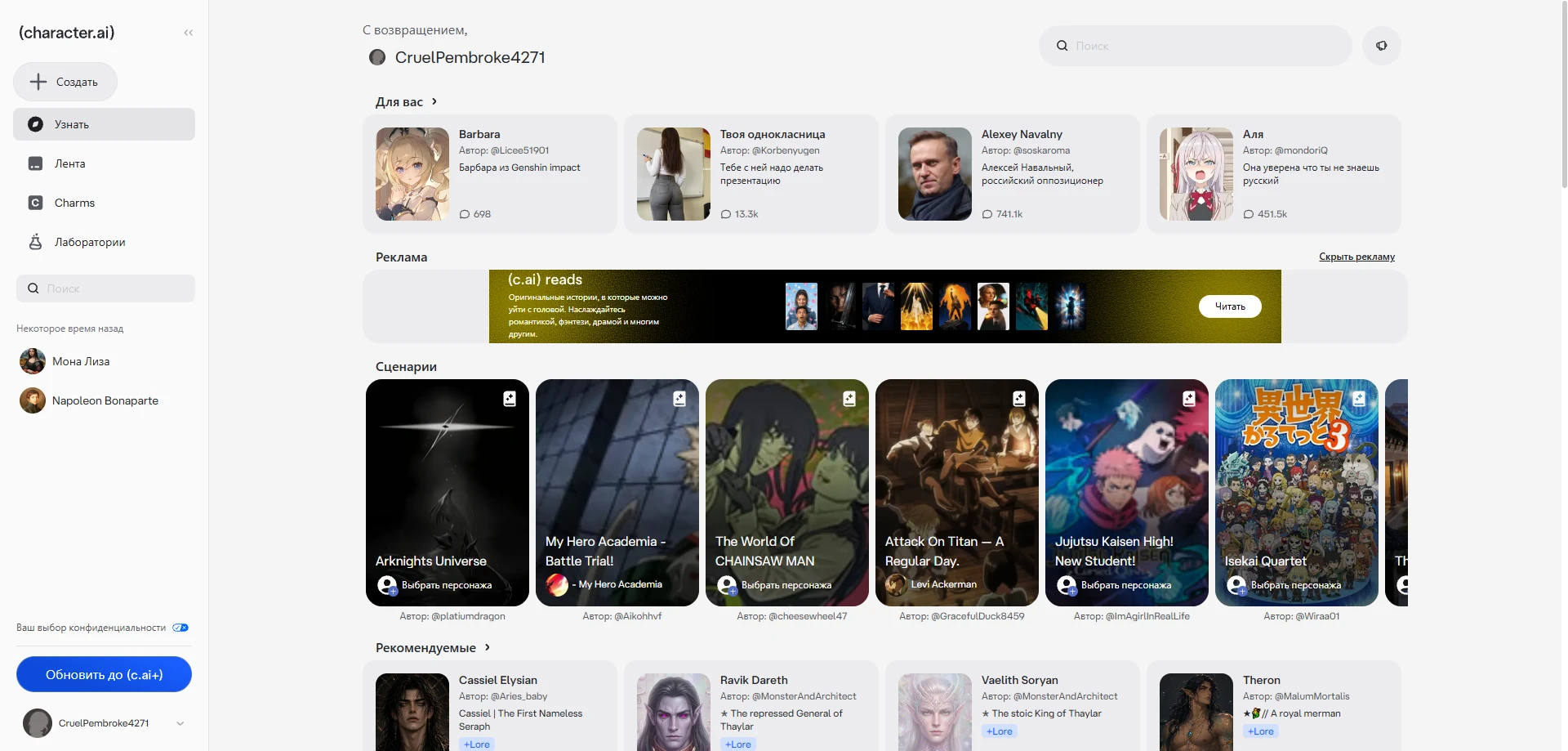
Task: Click the scene icon on Attack On Titan card
Action: coord(1019,399)
